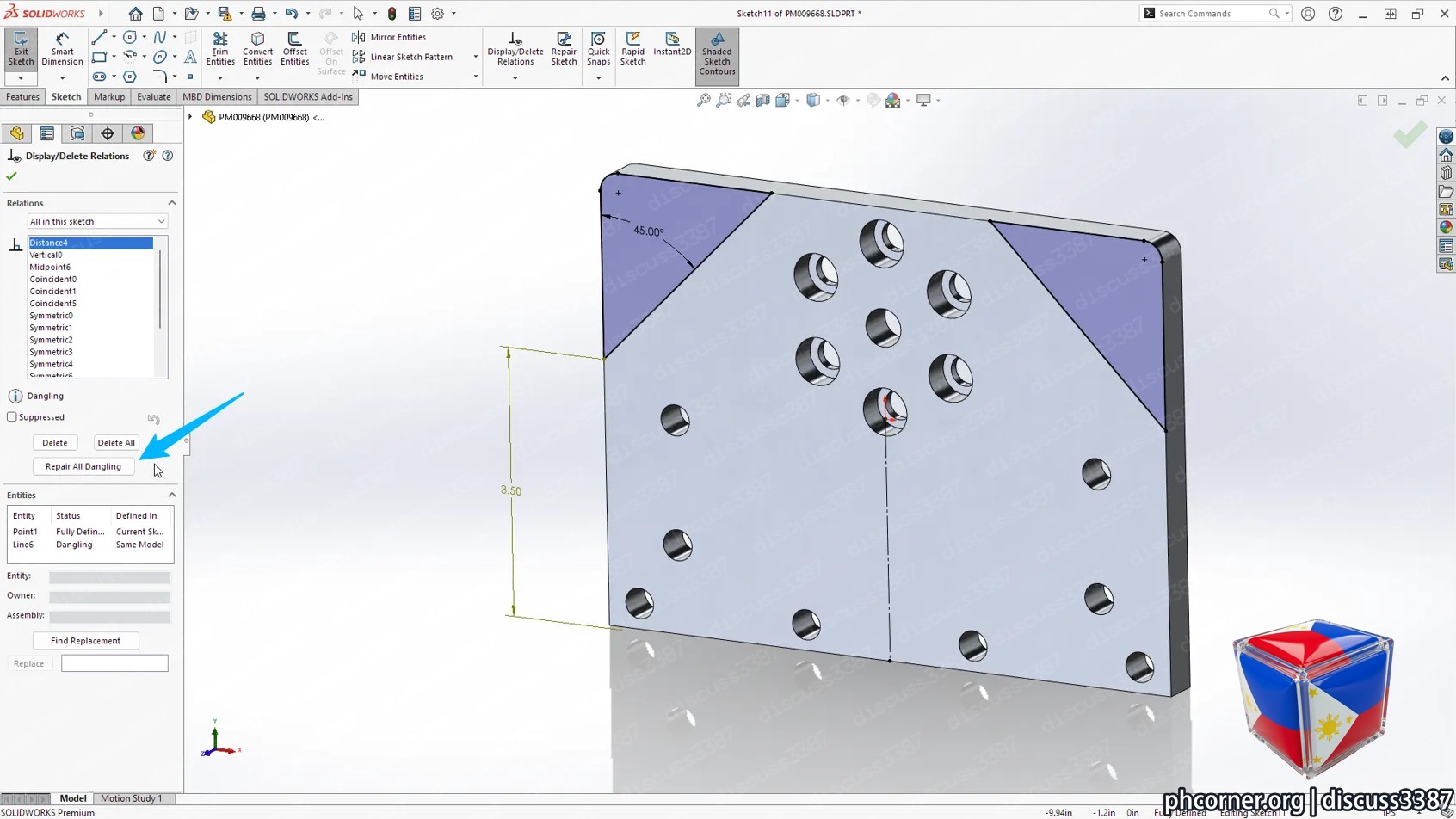
Task: Open the Exit Sketch dropdown arrow
Action: pyautogui.click(x=21, y=78)
